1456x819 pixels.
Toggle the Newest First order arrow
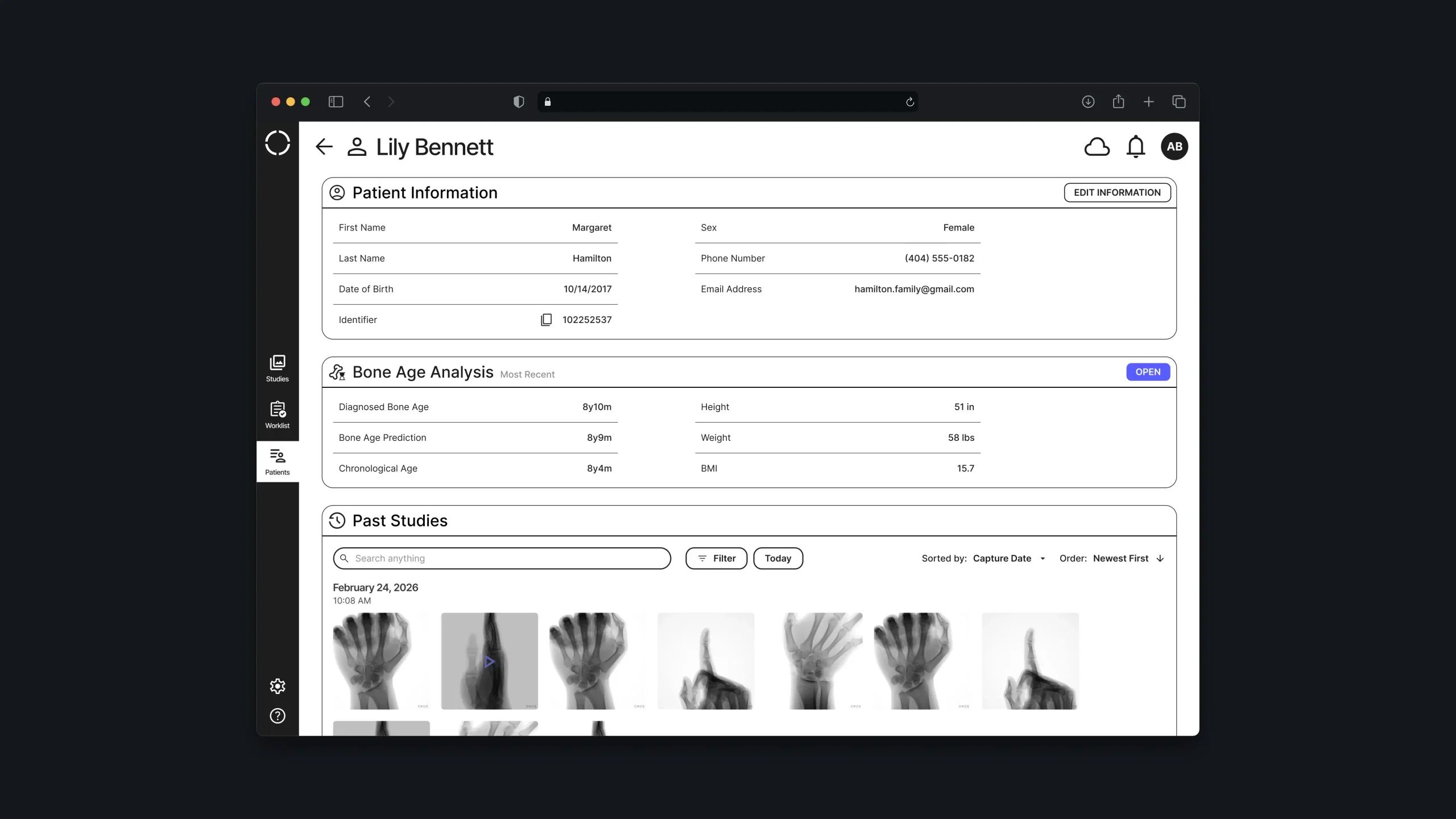coord(1160,559)
